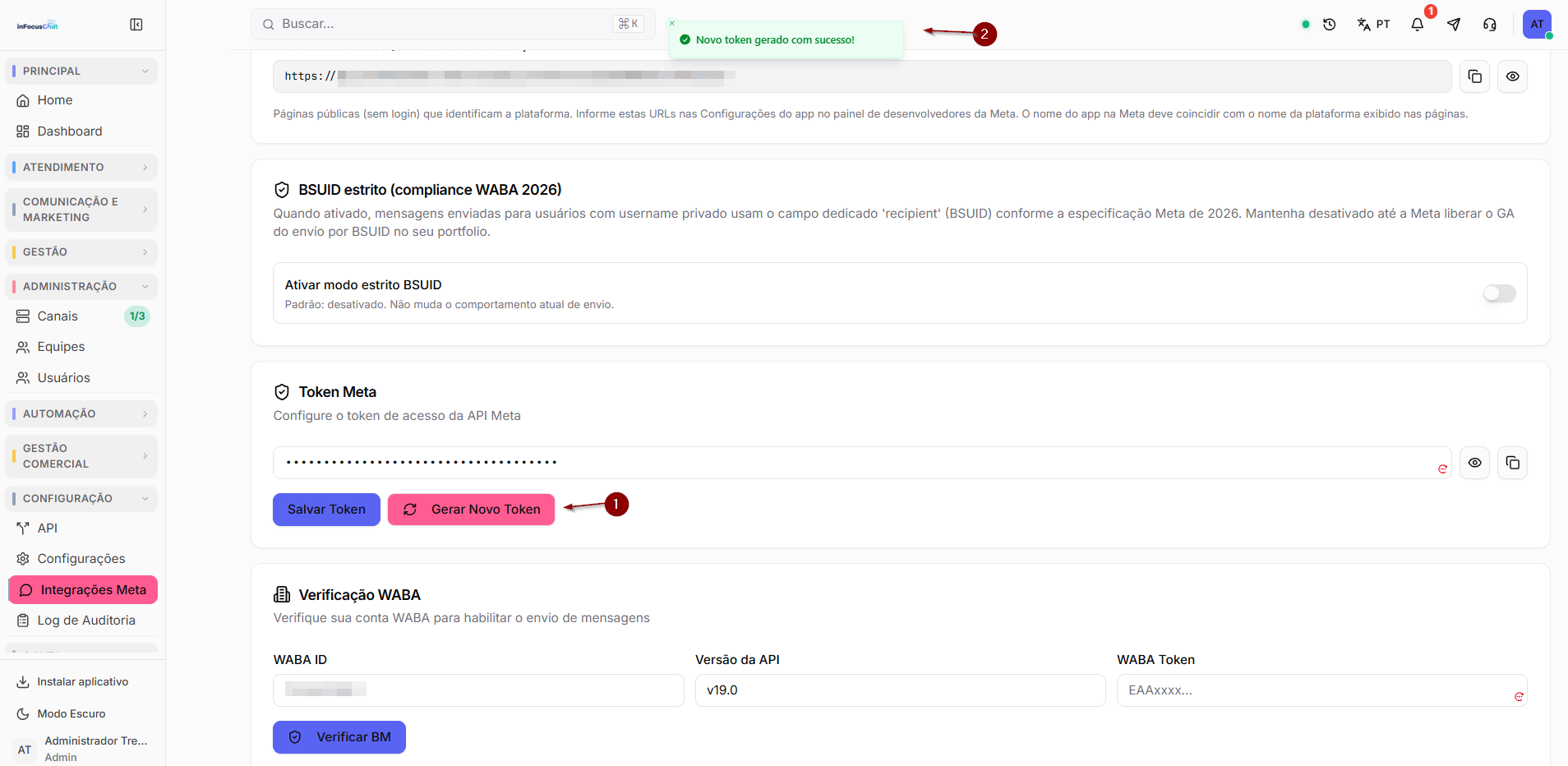The height and width of the screenshot is (766, 1568).
Task: Open the history clock icon
Action: point(1330,25)
